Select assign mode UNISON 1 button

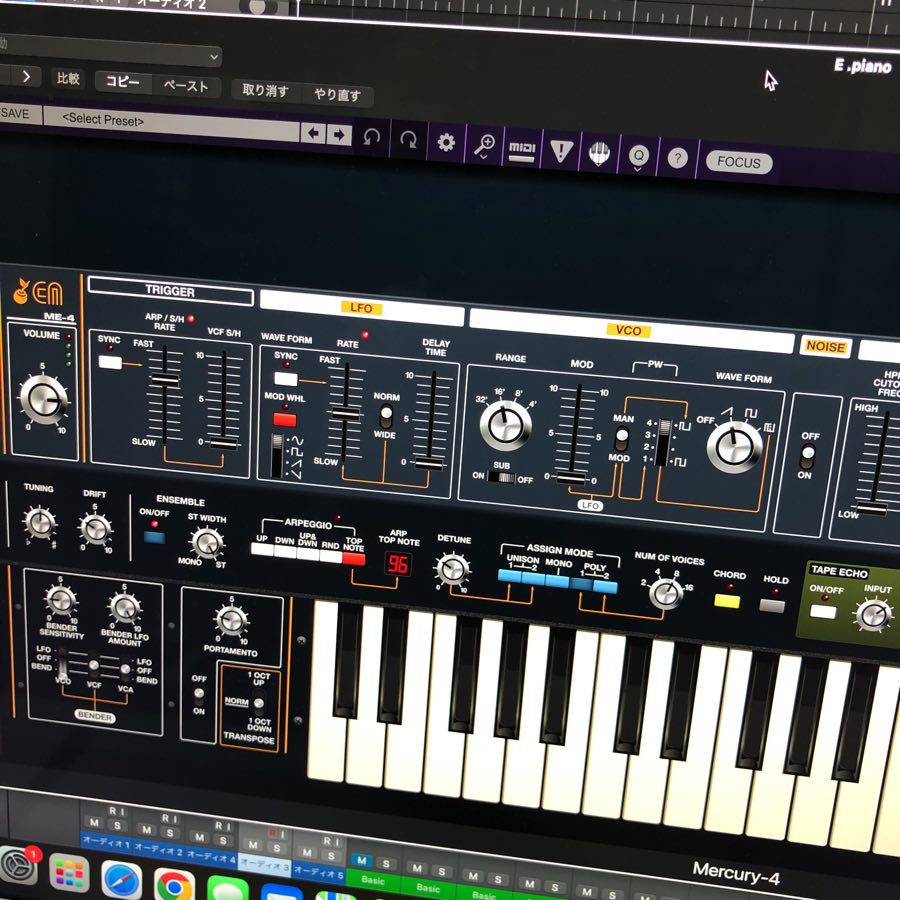pos(510,576)
